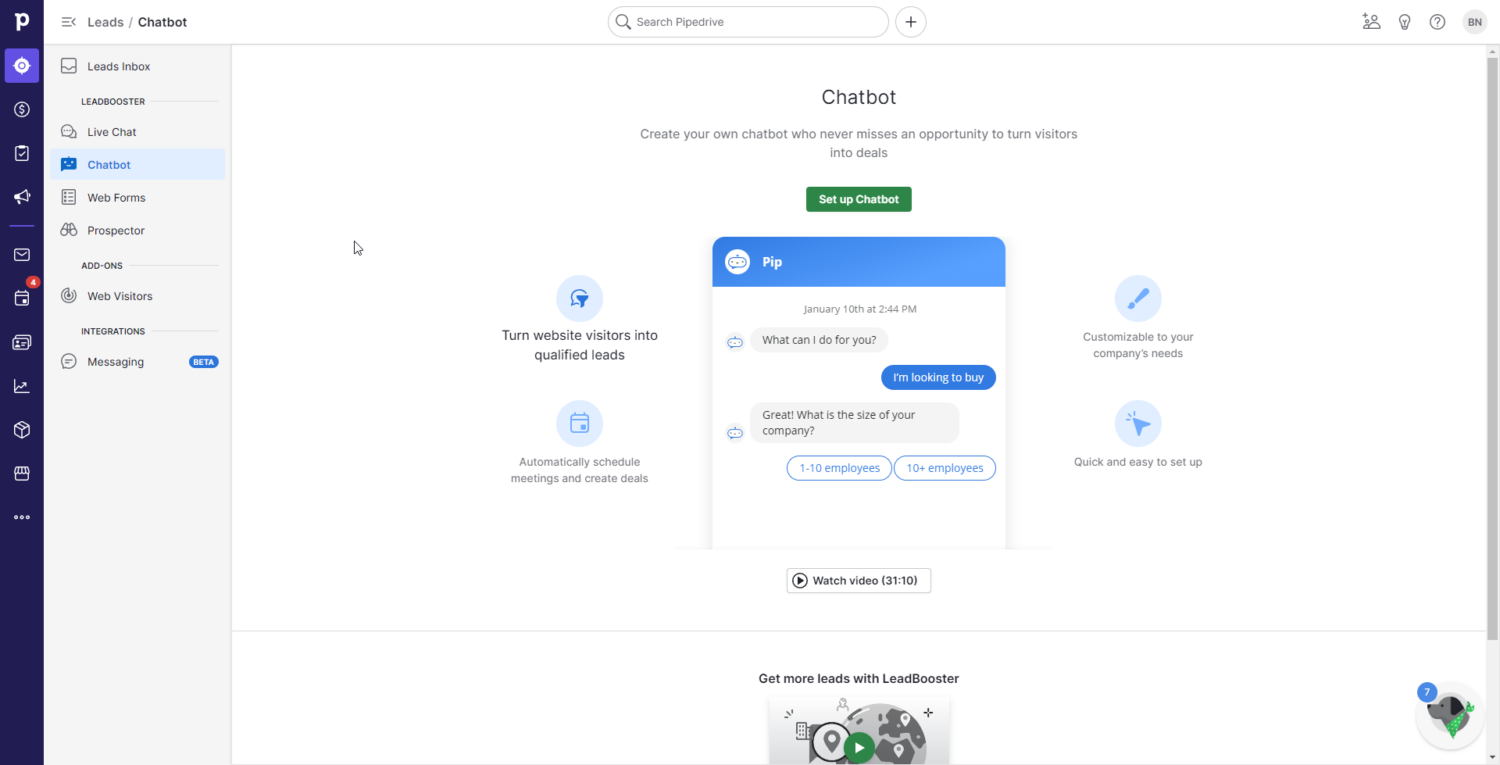Click the BETA badge next to Messaging

[x=204, y=362]
